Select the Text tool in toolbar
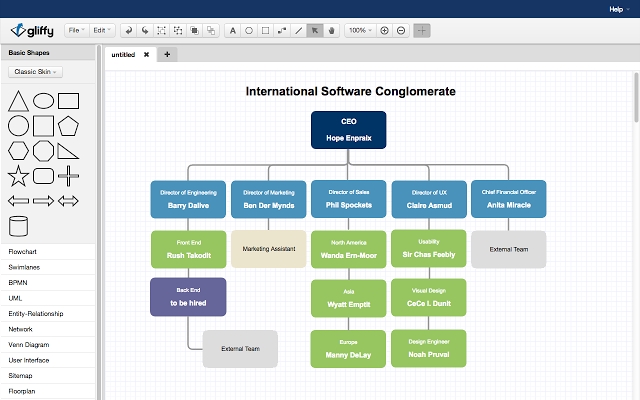640x400 pixels. (x=233, y=31)
